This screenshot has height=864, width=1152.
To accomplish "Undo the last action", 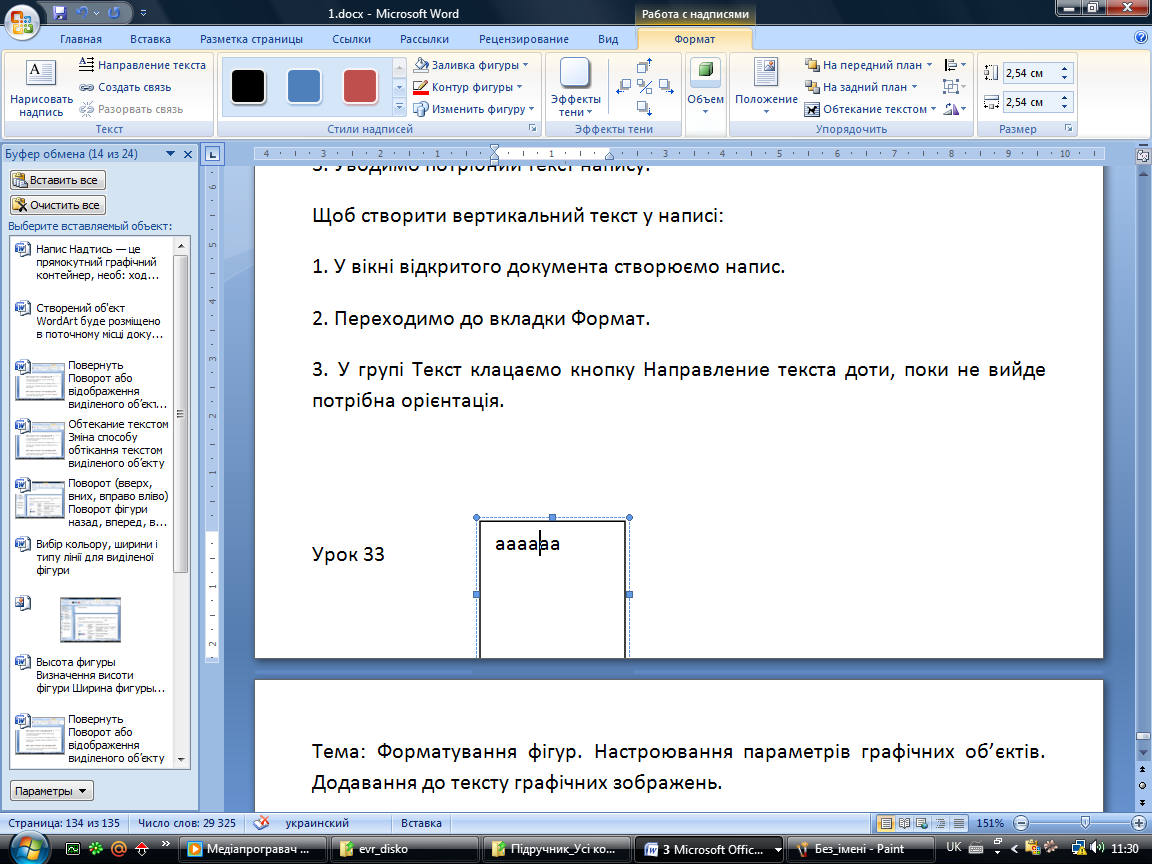I will click(82, 13).
